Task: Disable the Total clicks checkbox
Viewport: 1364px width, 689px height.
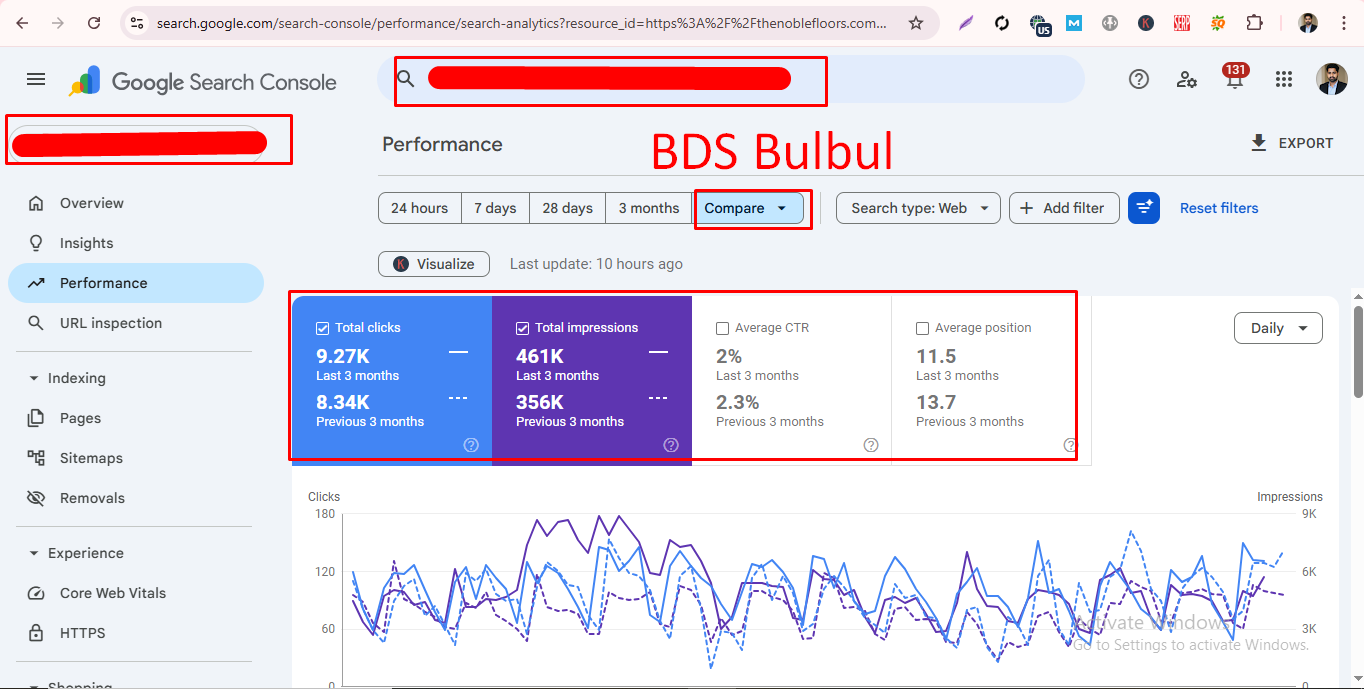Action: tap(322, 327)
